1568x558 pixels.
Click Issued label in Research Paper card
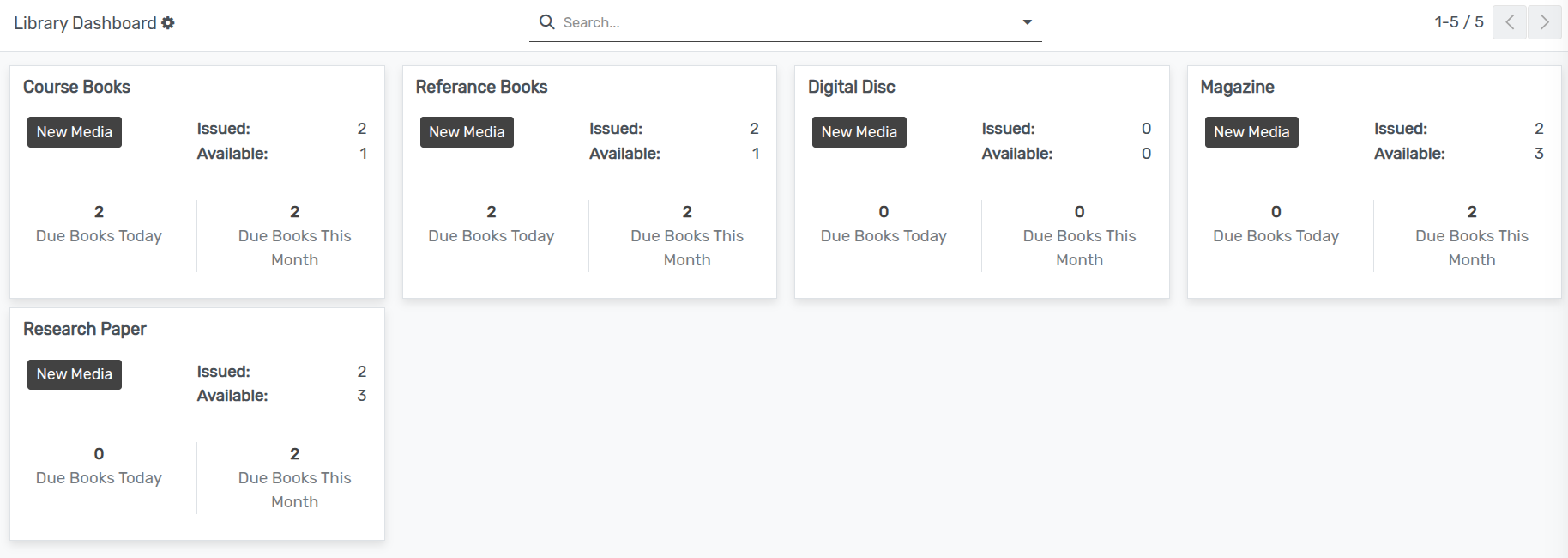point(224,372)
